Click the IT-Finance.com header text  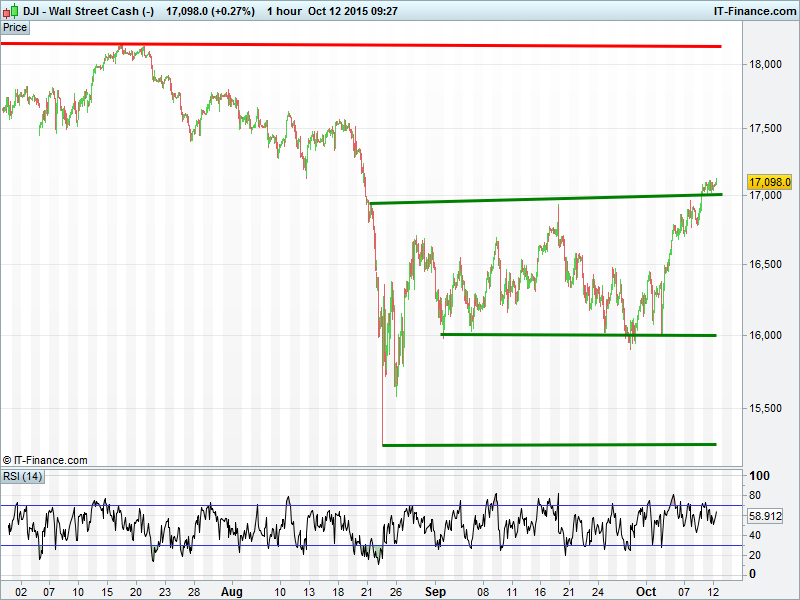pyautogui.click(x=754, y=11)
